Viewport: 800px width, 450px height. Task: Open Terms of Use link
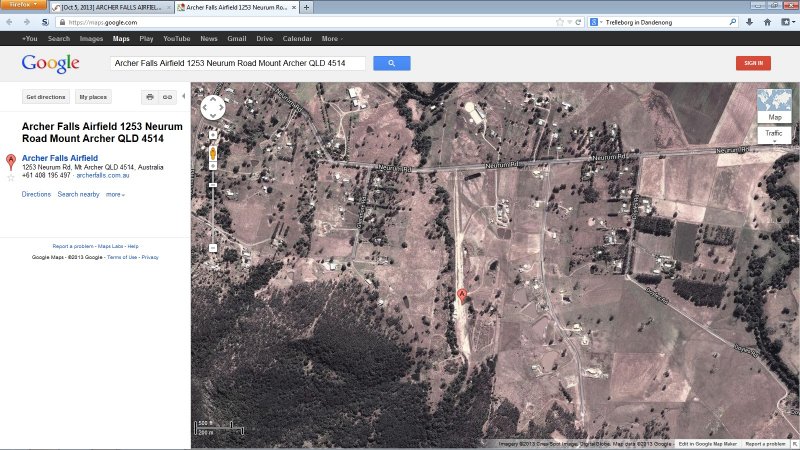(122, 257)
